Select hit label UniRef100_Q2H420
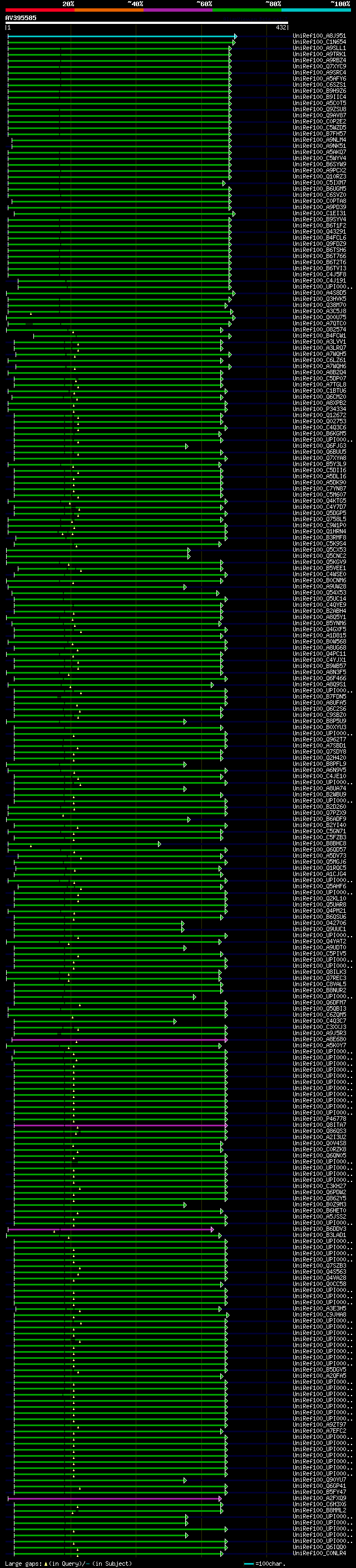 [319, 757]
